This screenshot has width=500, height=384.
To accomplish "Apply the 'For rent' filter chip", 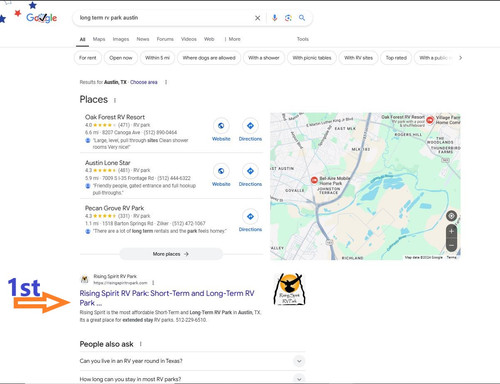I will pyautogui.click(x=88, y=58).
